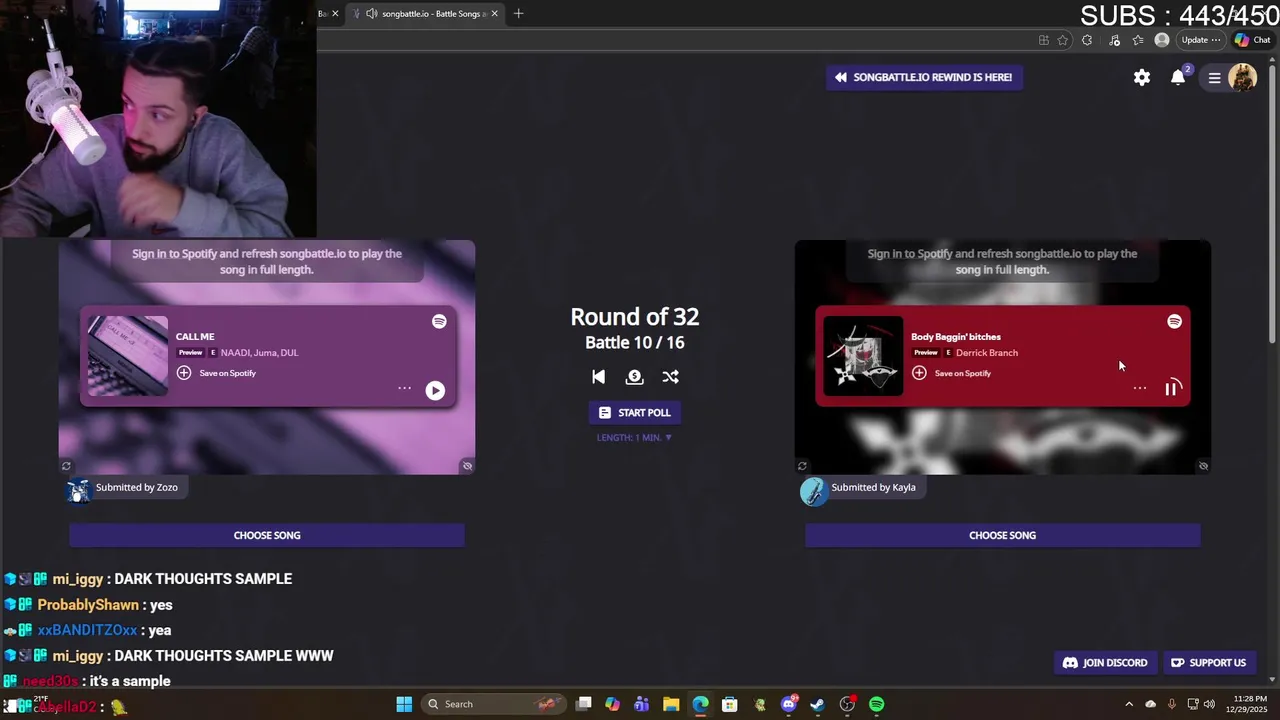This screenshot has width=1280, height=720.
Task: Open Steam from the taskbar
Action: point(818,704)
